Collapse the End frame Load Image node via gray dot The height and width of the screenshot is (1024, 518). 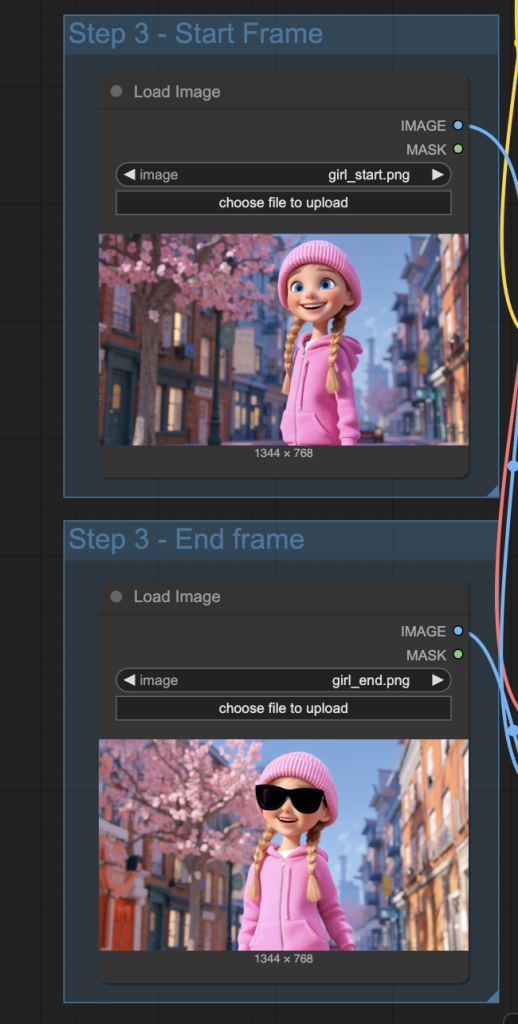click(x=116, y=596)
